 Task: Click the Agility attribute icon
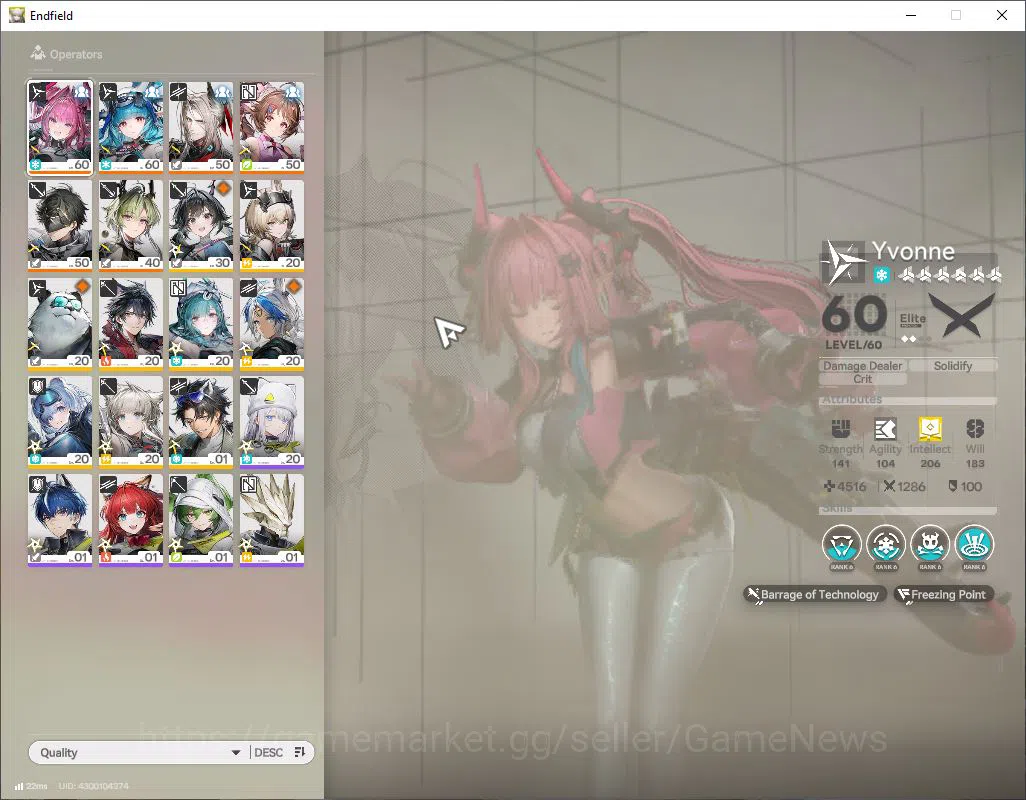click(885, 428)
